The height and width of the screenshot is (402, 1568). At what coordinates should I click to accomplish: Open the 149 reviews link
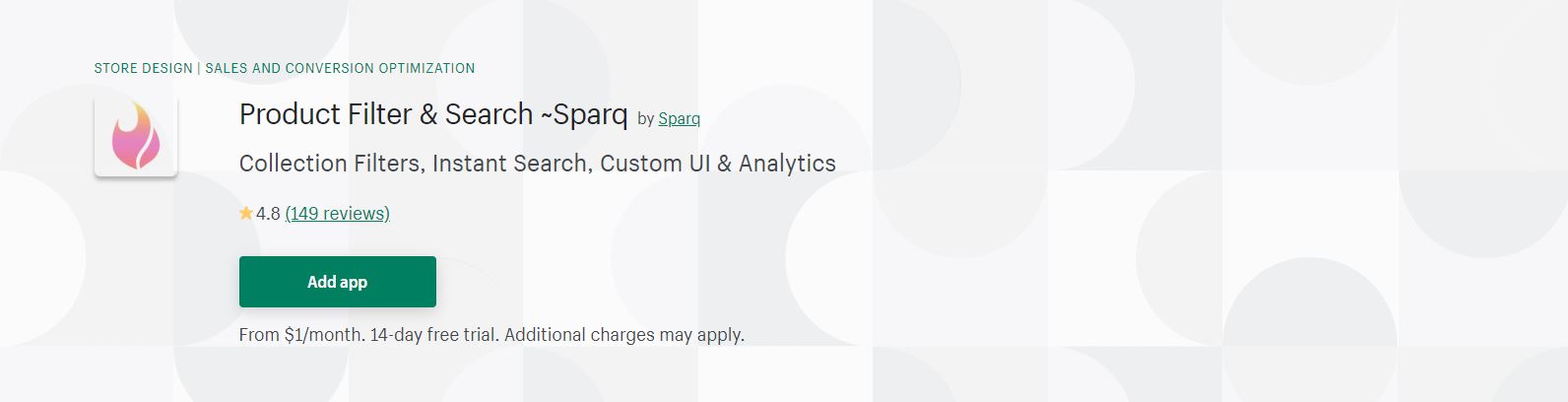[x=338, y=214]
